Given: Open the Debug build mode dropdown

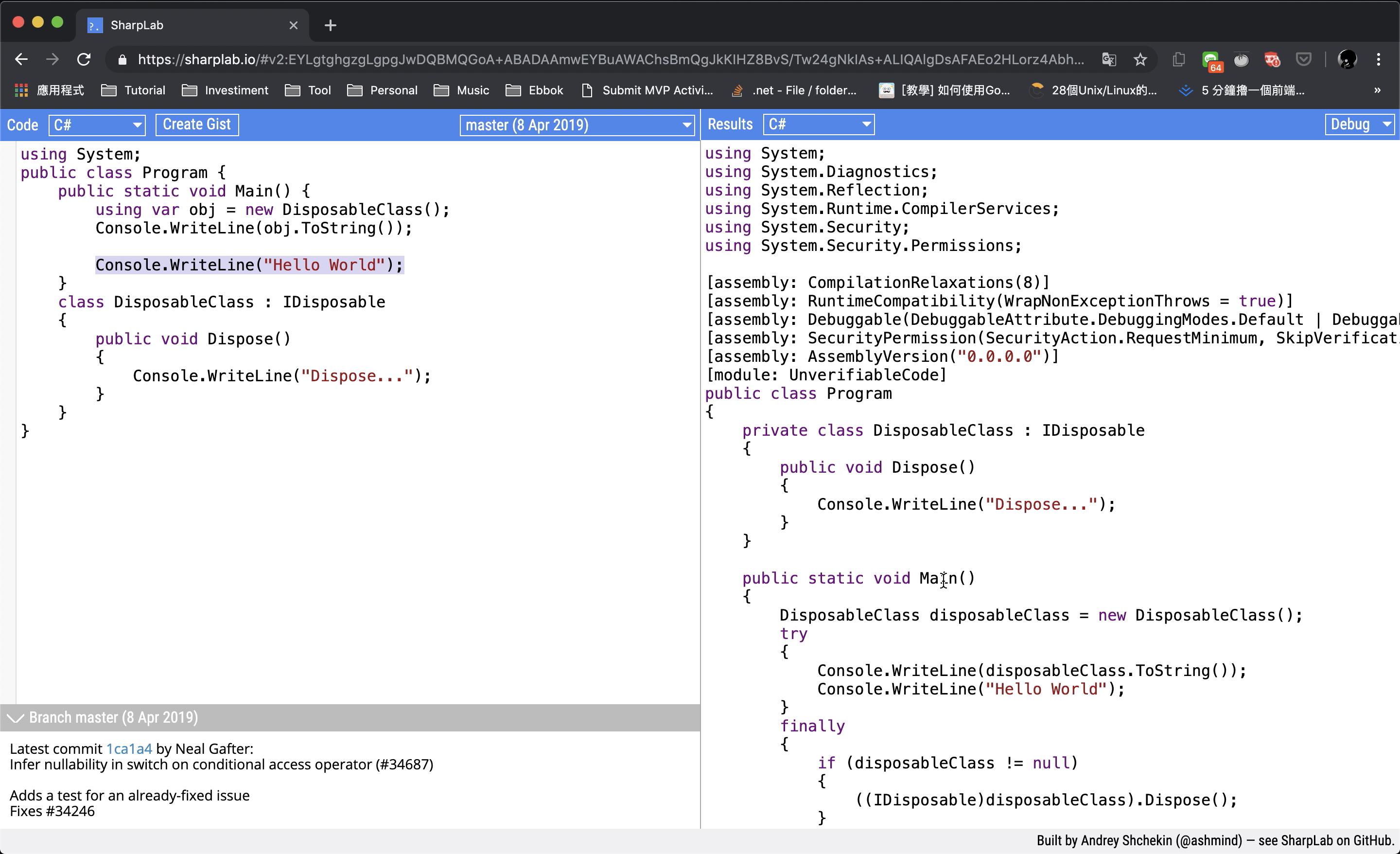Looking at the screenshot, I should (x=1360, y=125).
